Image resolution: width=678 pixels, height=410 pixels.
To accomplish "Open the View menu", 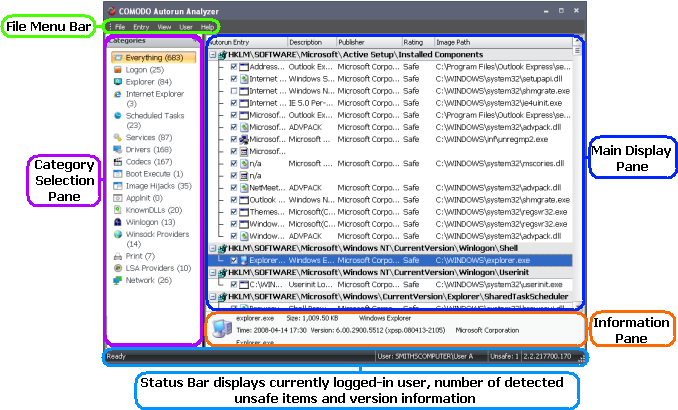I will [164, 27].
